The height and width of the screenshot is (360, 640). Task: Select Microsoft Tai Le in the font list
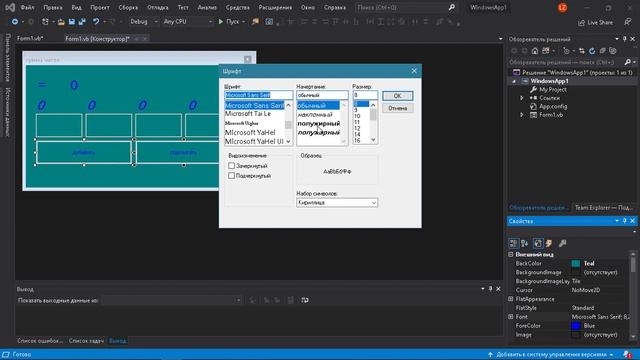(x=248, y=114)
